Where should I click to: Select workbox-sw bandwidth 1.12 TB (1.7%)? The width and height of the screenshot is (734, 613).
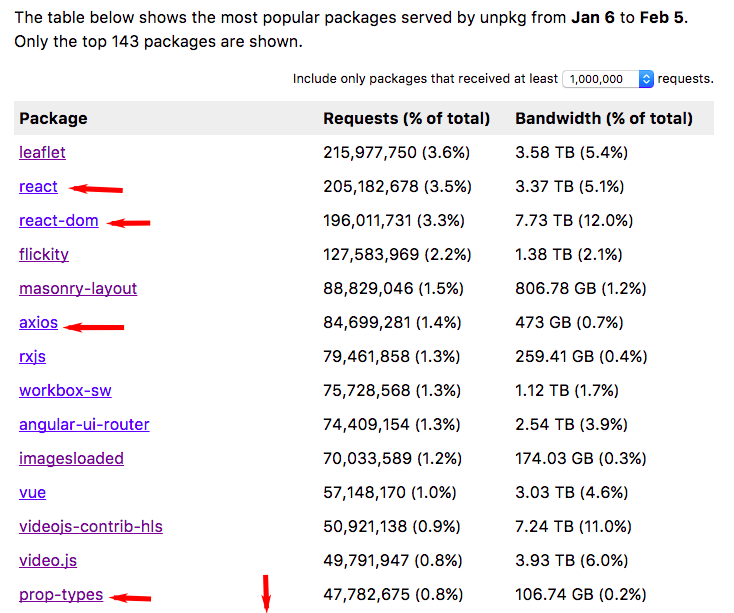click(x=567, y=390)
